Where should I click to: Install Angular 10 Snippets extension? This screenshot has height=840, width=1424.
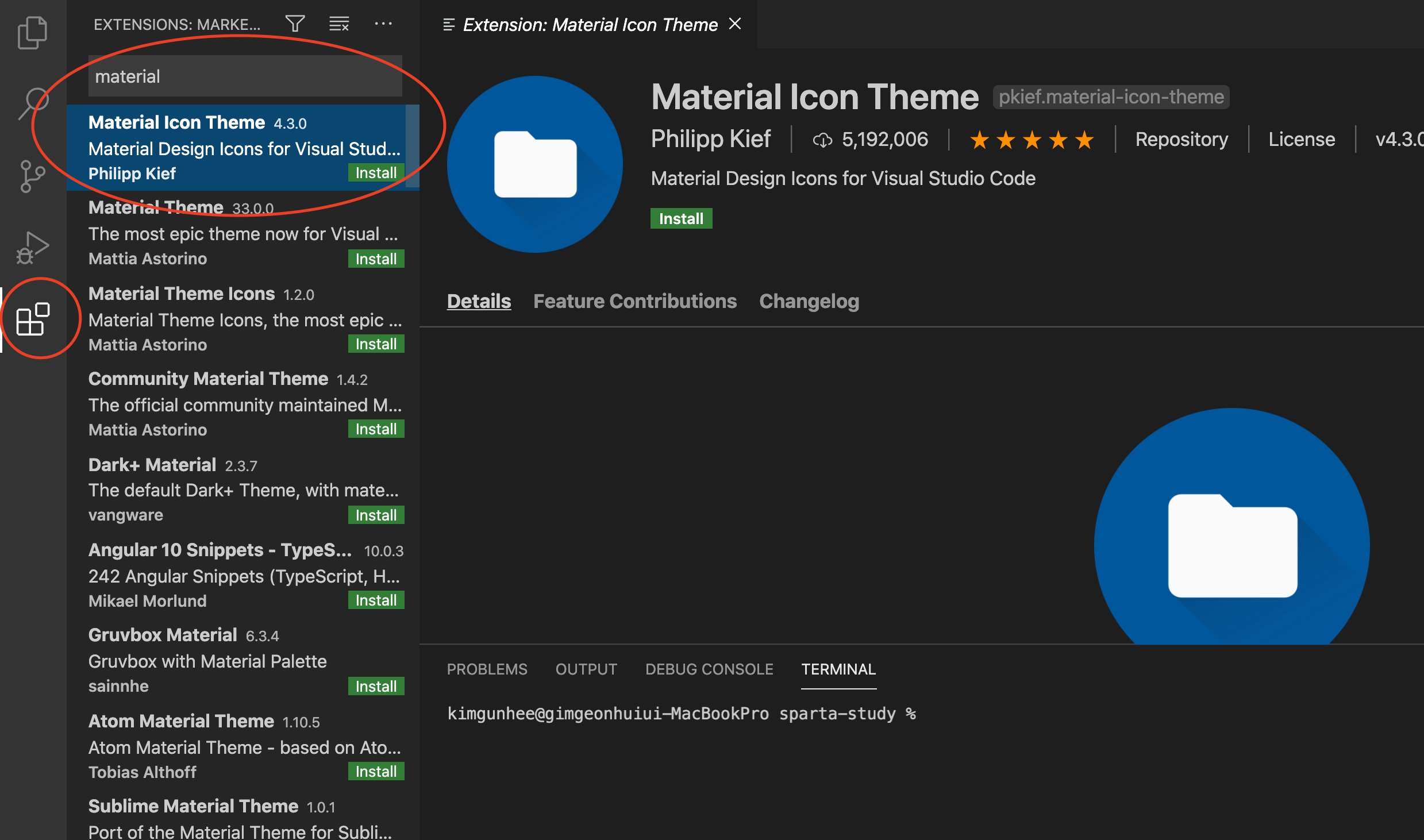point(376,600)
